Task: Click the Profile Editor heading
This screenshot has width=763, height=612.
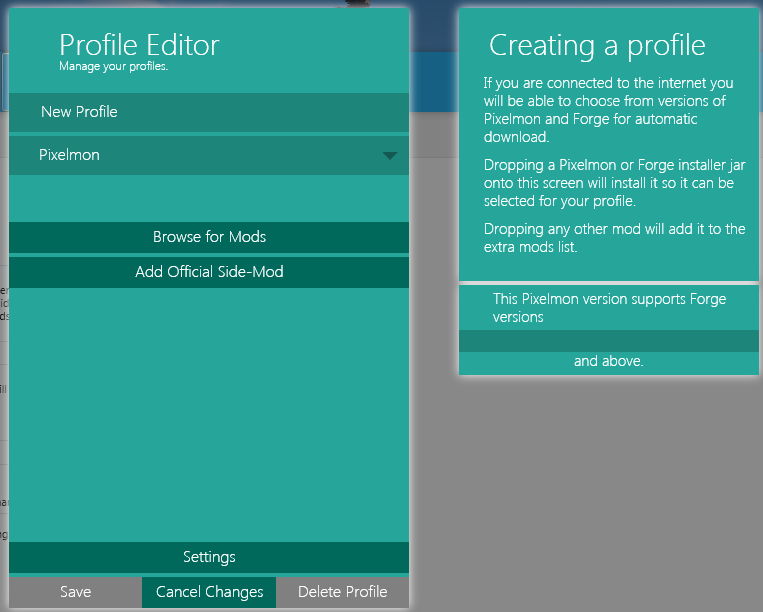Action: click(x=139, y=45)
